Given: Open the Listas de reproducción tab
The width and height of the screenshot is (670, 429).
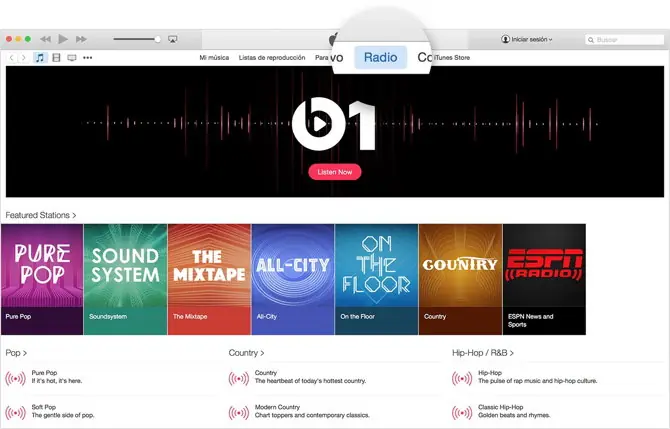Looking at the screenshot, I should (272, 58).
